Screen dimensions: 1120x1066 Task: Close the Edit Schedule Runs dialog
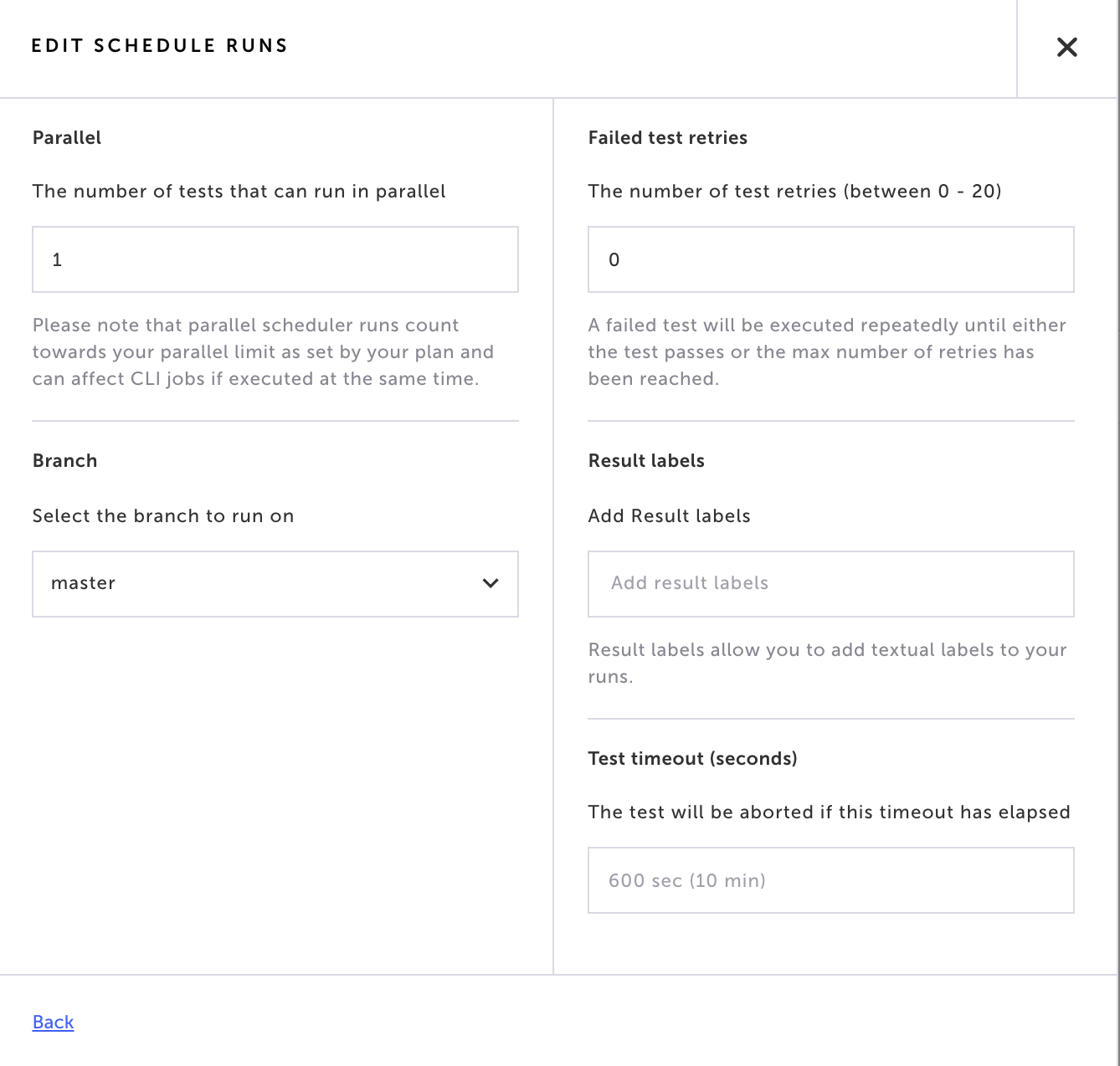[x=1067, y=48]
